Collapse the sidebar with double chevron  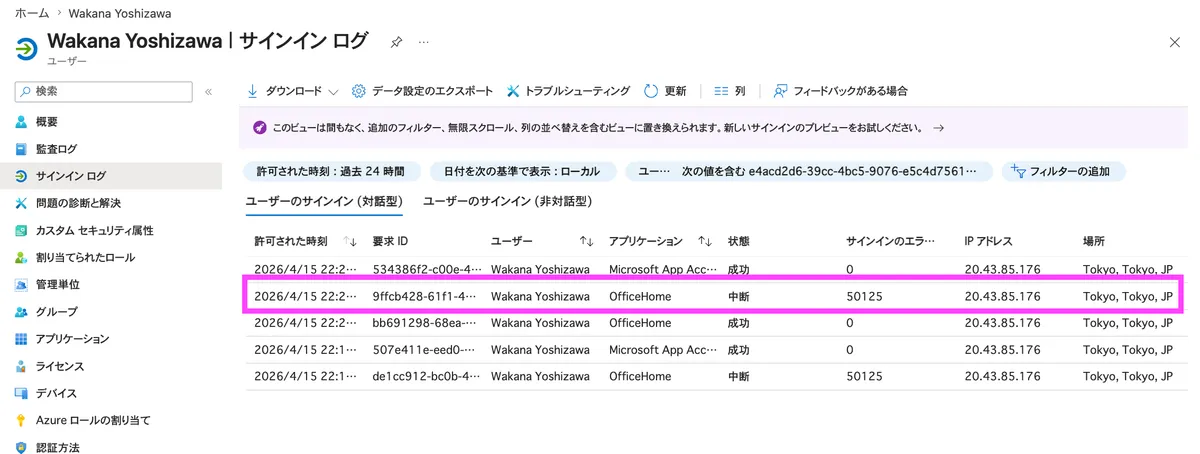pyautogui.click(x=208, y=92)
